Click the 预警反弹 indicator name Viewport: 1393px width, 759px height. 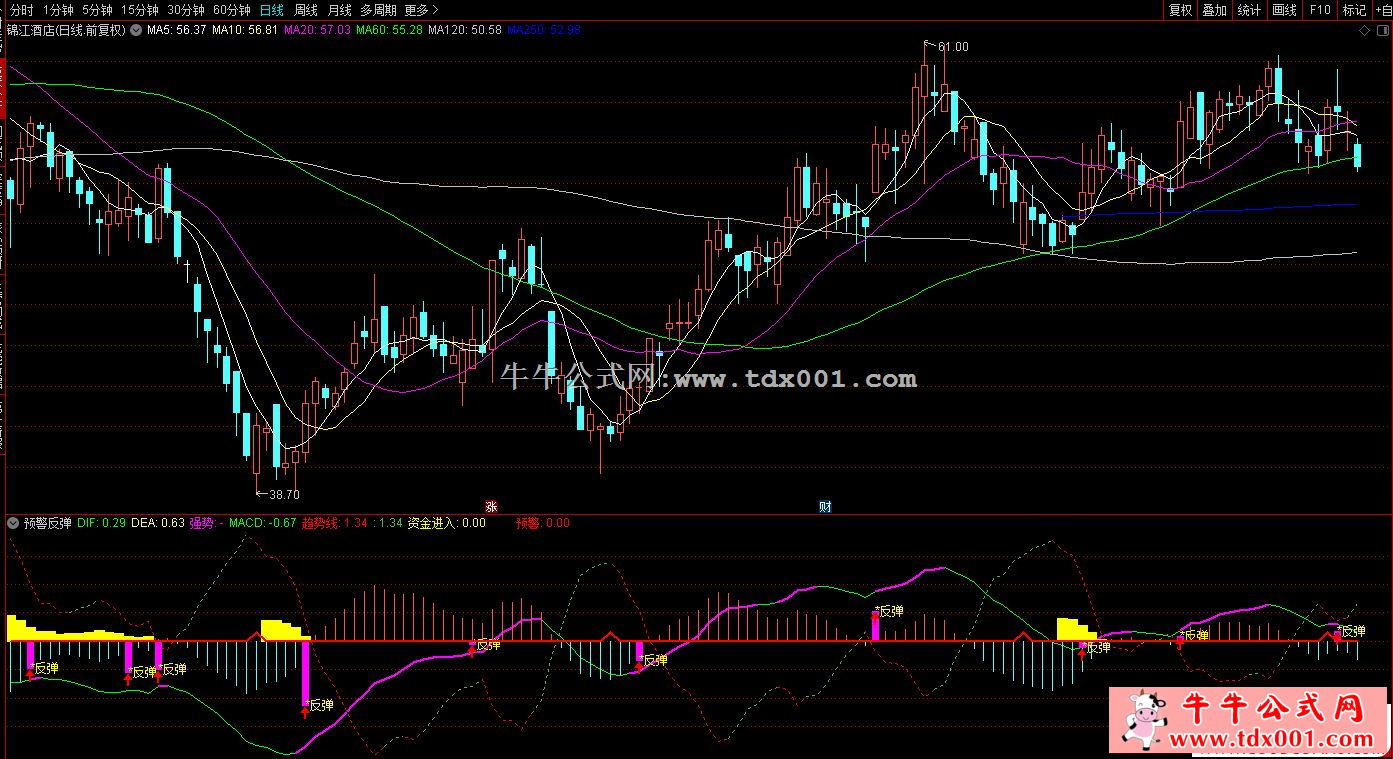47,522
